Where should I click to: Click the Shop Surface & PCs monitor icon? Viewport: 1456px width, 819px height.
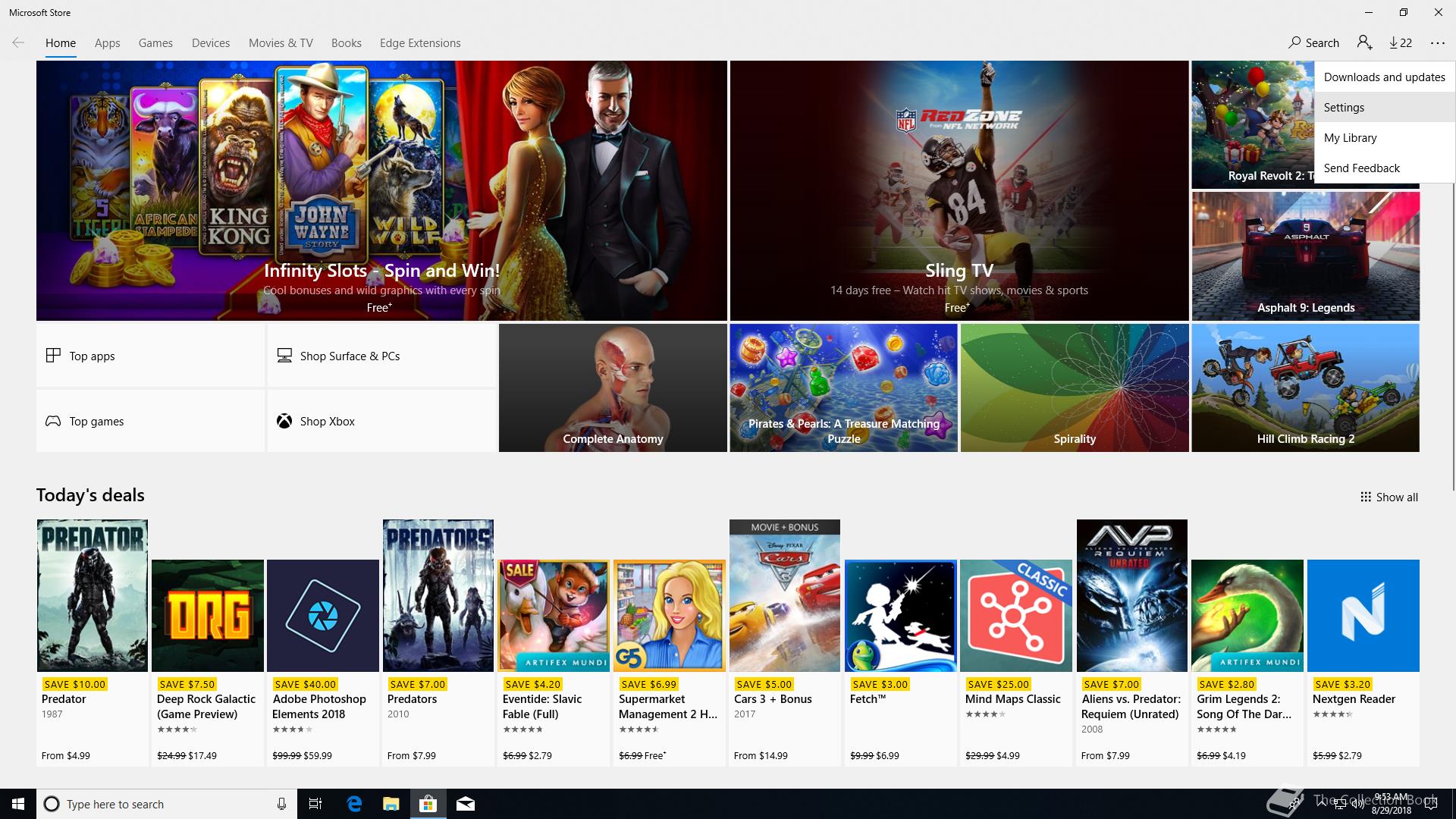point(284,356)
